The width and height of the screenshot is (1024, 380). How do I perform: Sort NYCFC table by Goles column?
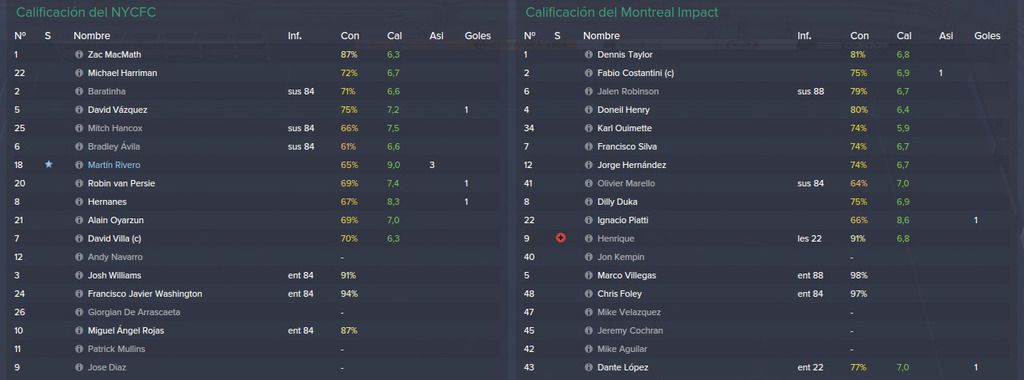(x=477, y=36)
